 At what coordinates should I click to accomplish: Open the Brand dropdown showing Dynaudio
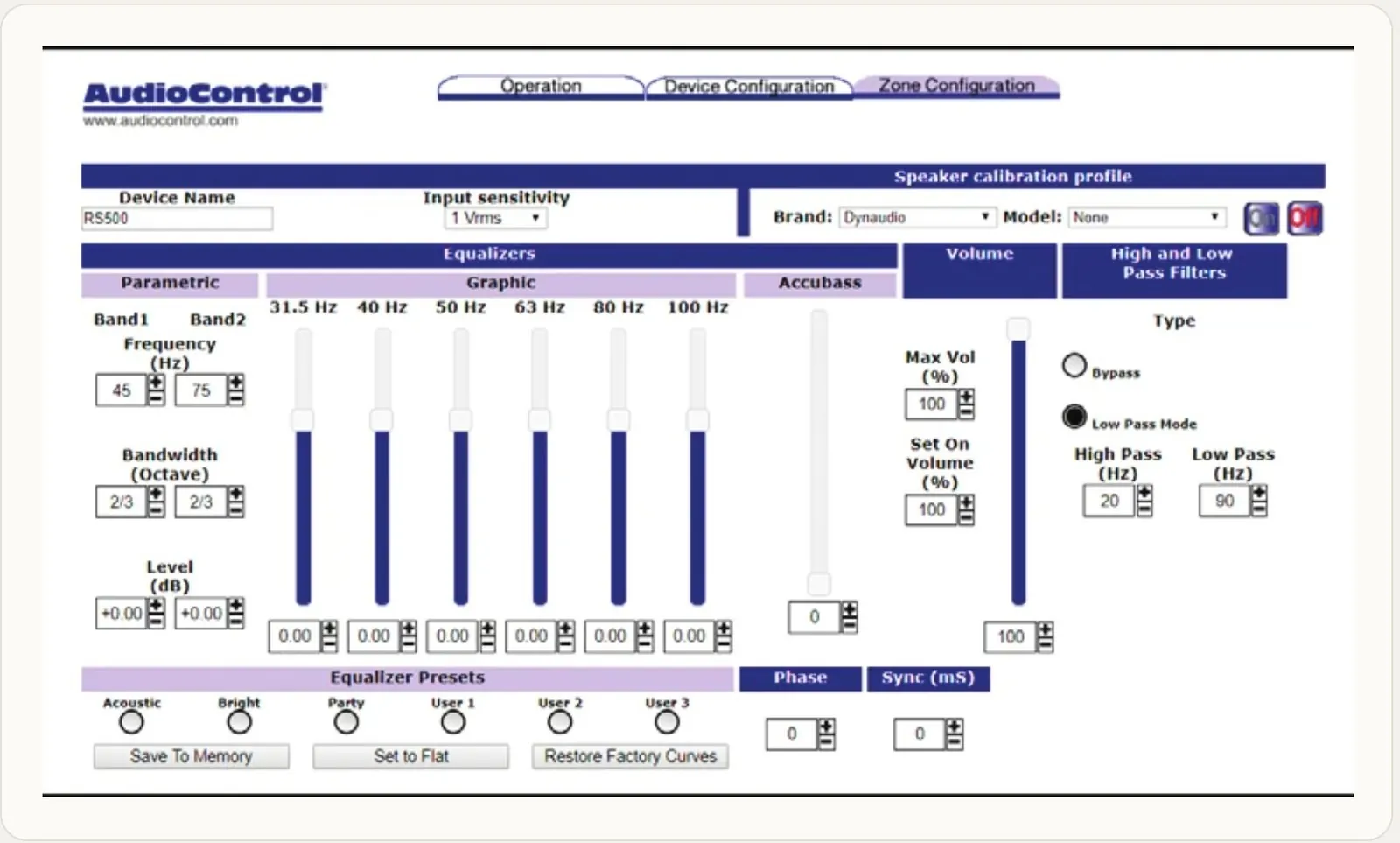916,217
